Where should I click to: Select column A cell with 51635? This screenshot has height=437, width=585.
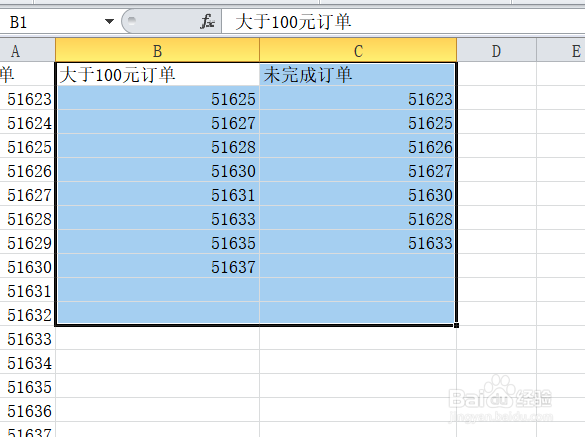(x=27, y=386)
